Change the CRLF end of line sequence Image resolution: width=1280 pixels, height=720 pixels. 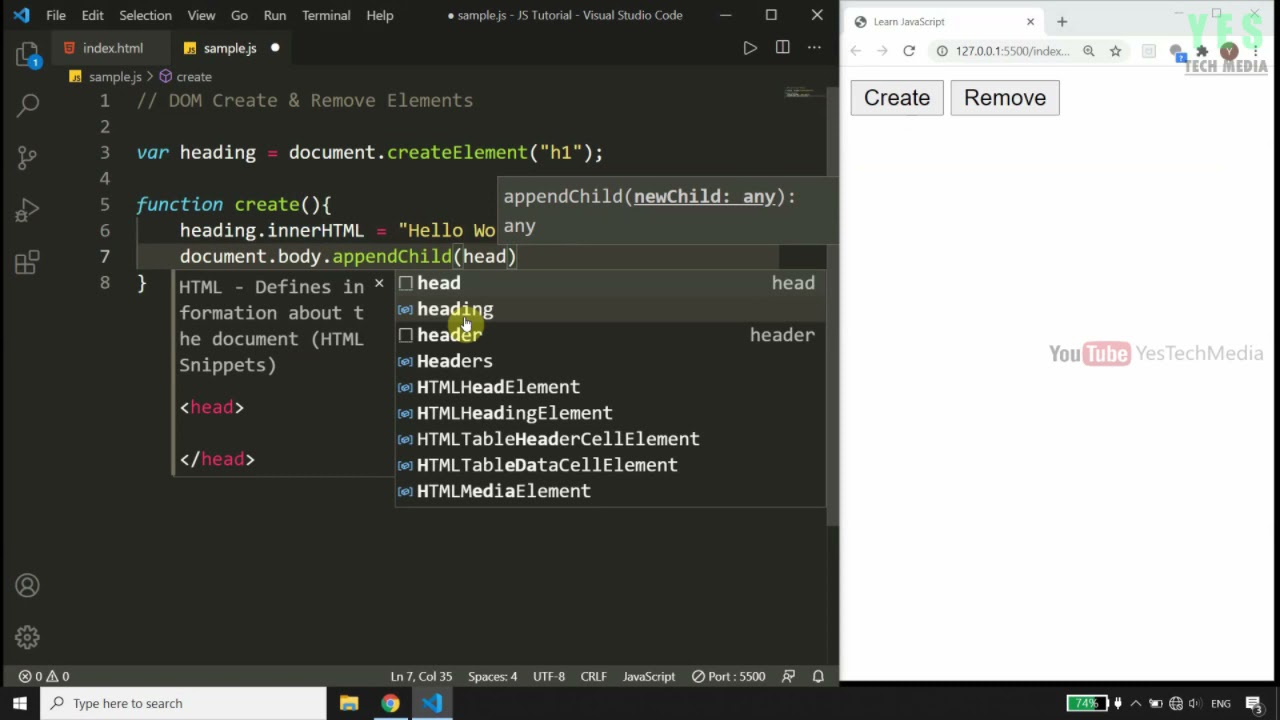coord(593,677)
